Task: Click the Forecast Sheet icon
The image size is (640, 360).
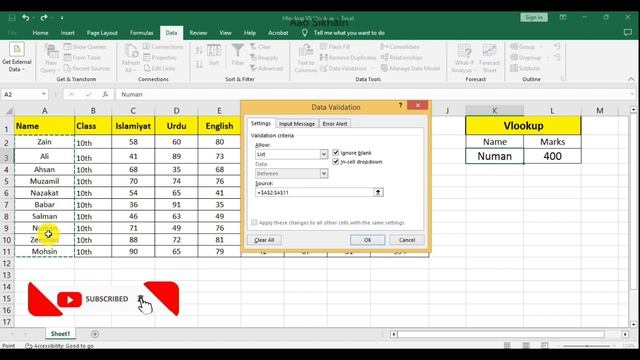Action: pos(489,58)
